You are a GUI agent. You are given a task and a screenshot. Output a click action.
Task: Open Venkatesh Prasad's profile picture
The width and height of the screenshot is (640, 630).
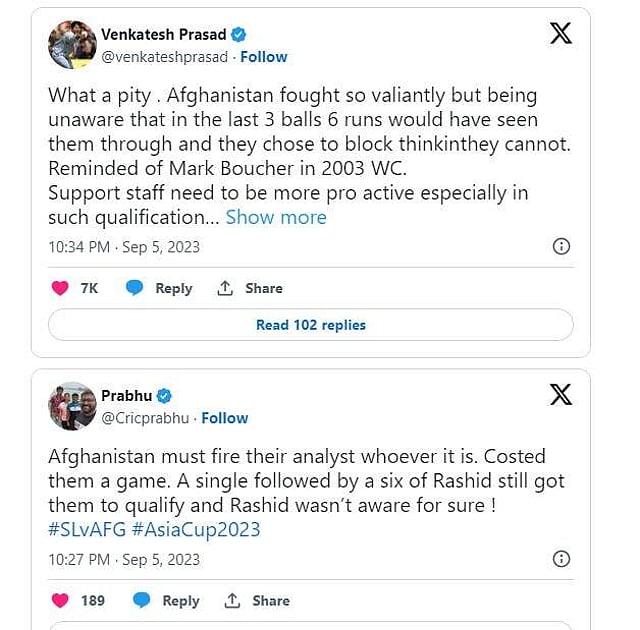(x=72, y=44)
